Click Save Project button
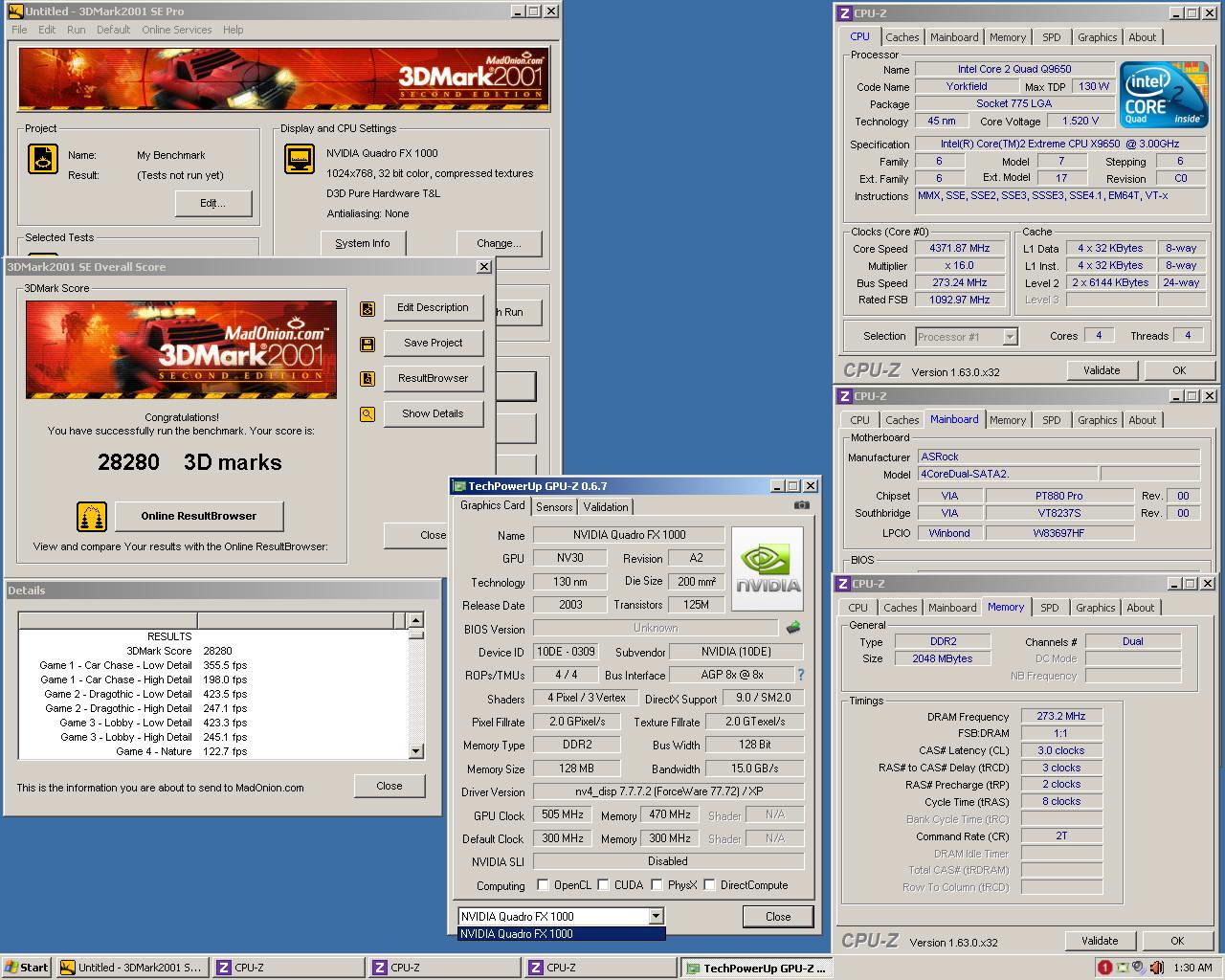The image size is (1225, 980). point(433,344)
